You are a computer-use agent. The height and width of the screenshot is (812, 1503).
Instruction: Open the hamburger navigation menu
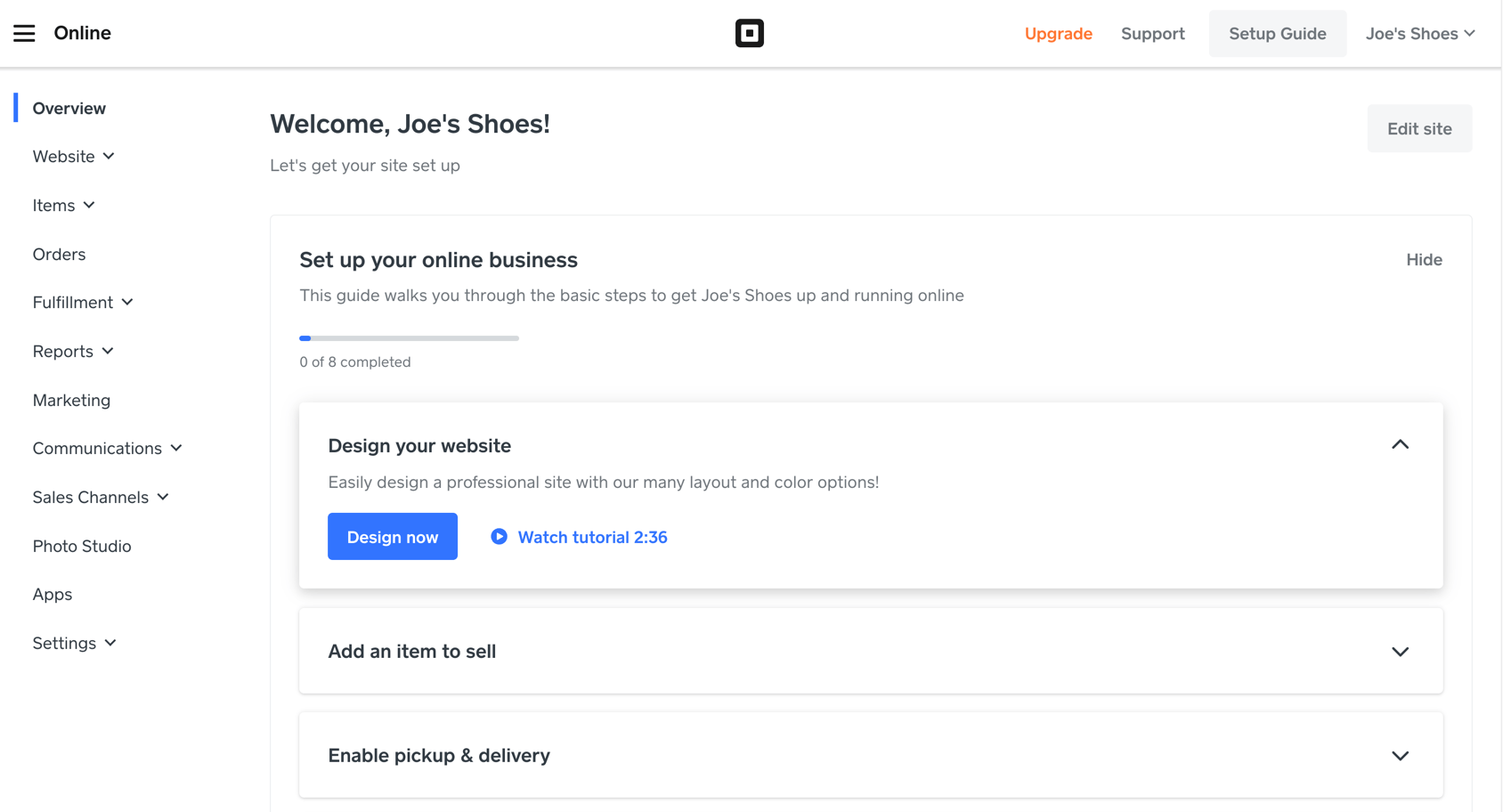click(x=24, y=34)
